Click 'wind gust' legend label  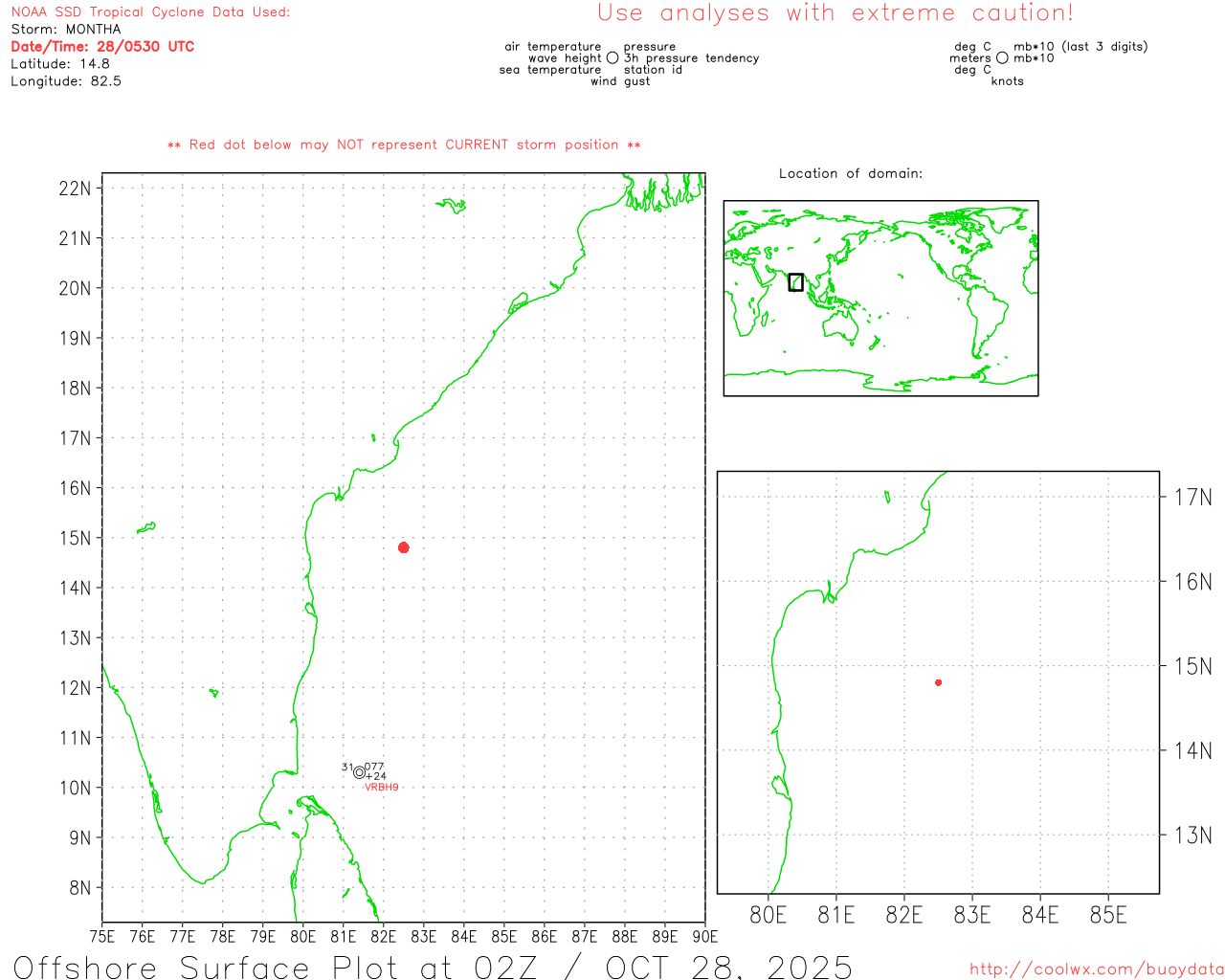(620, 81)
